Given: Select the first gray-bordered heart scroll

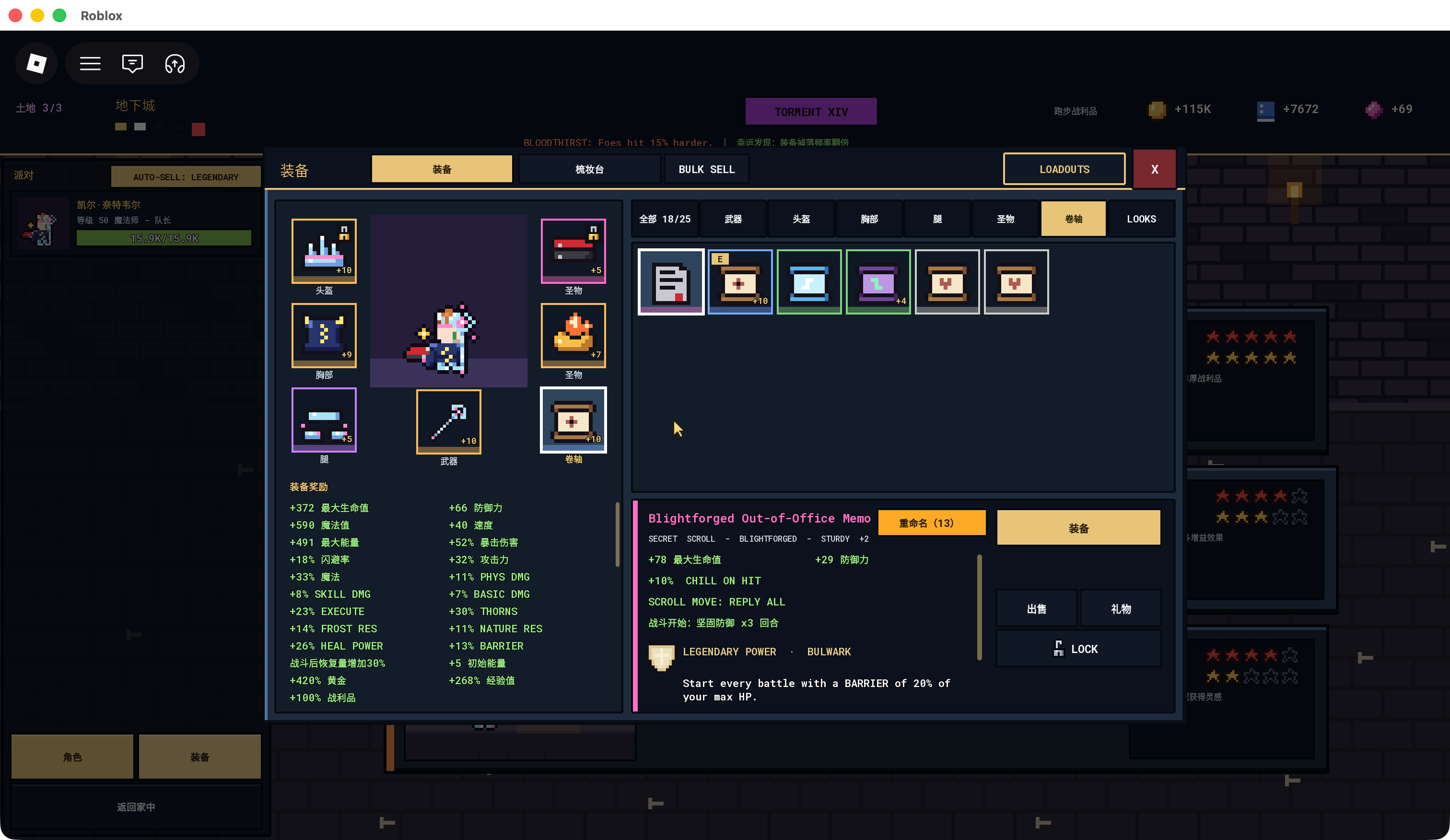Looking at the screenshot, I should 947,282.
